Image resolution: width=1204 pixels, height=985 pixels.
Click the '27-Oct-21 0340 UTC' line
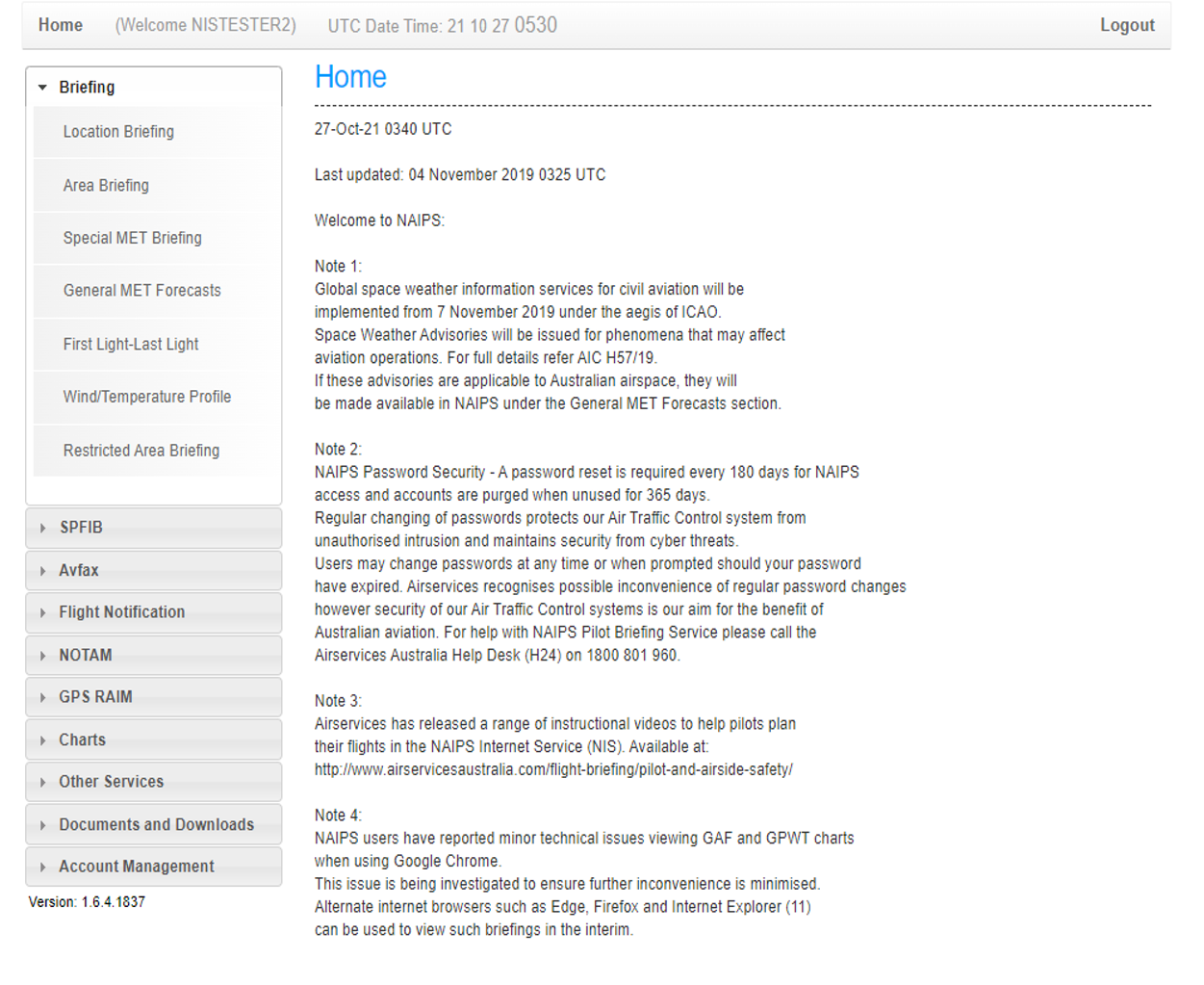coord(383,129)
